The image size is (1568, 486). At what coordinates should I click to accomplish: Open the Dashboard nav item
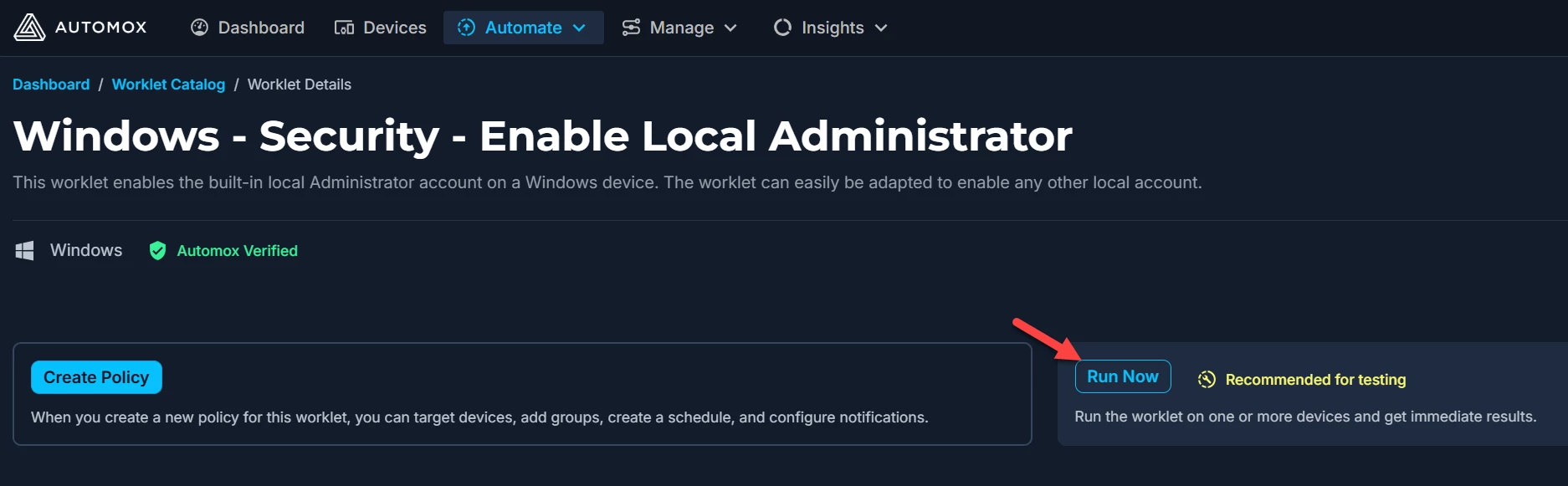248,28
